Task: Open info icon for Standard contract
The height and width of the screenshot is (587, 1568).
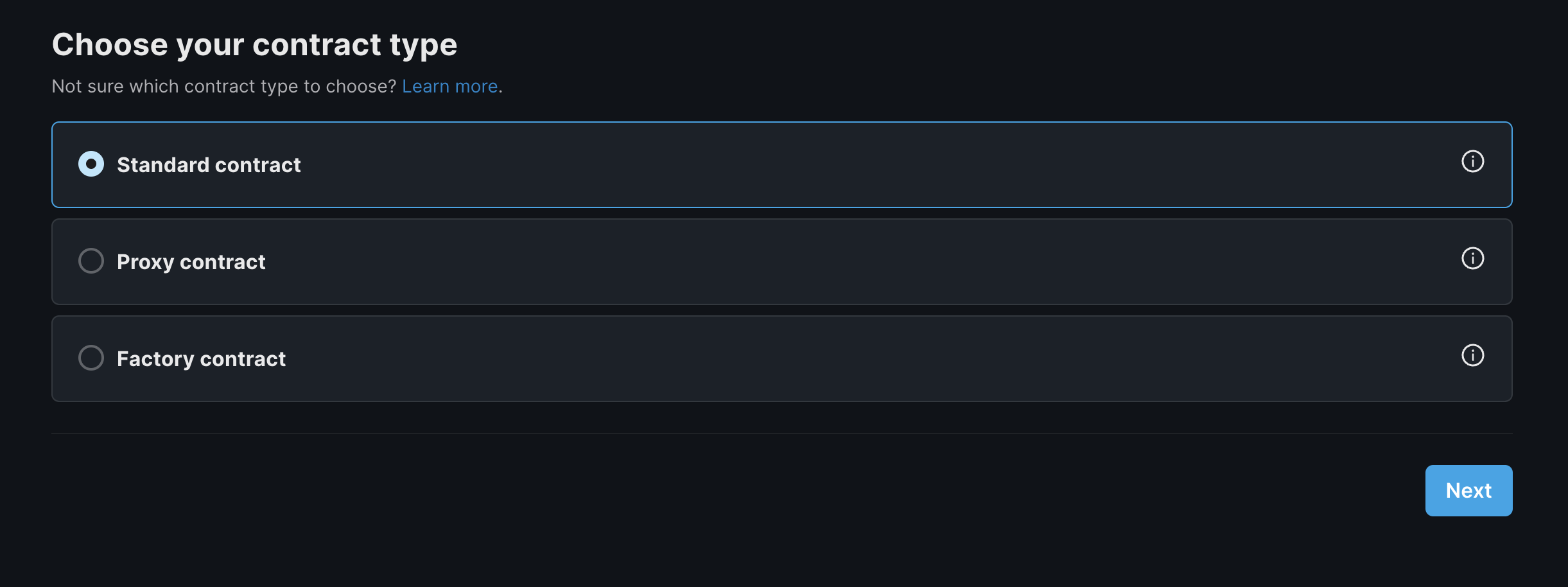Action: 1472,161
